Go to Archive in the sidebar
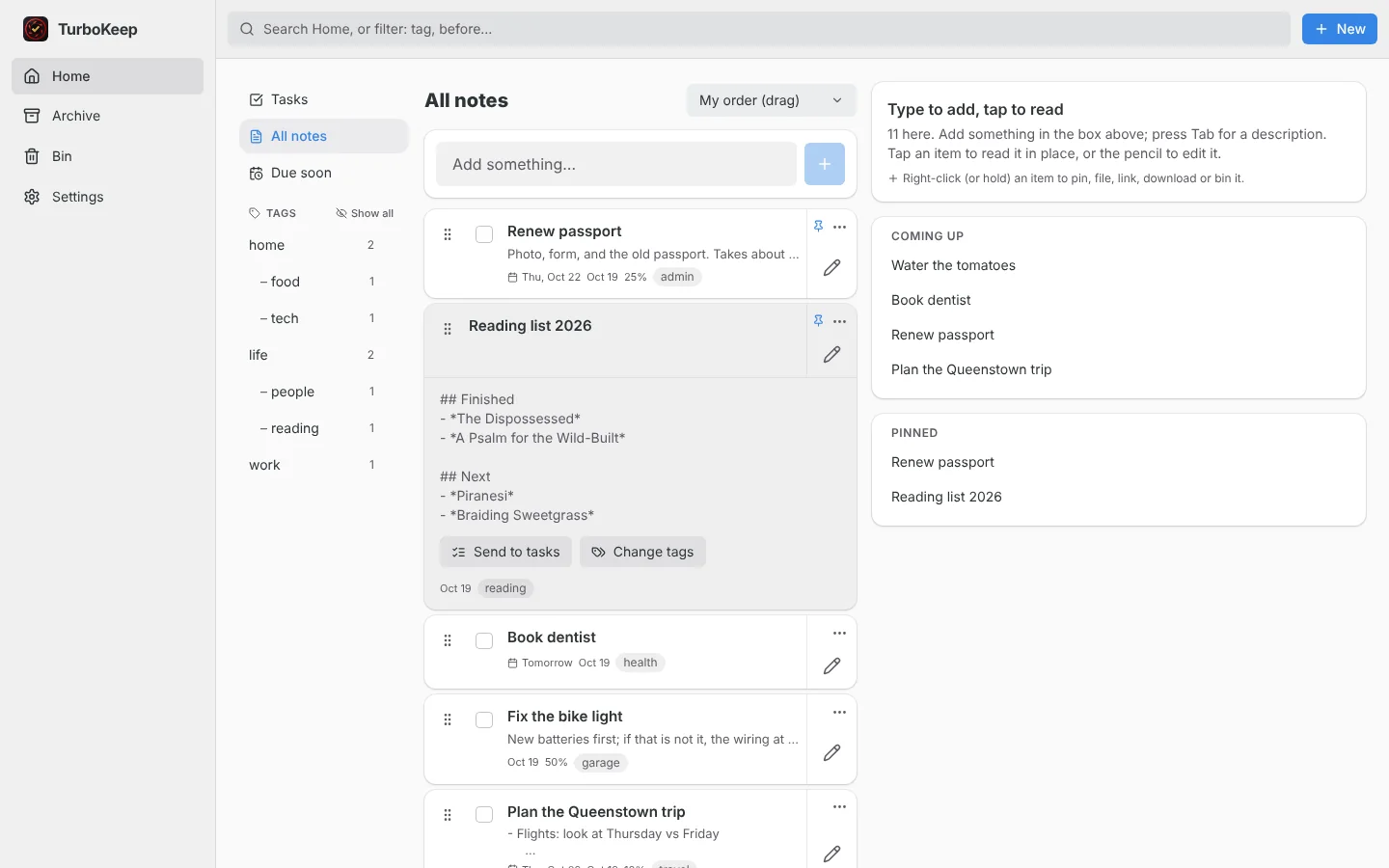The image size is (1389, 868). tap(108, 116)
